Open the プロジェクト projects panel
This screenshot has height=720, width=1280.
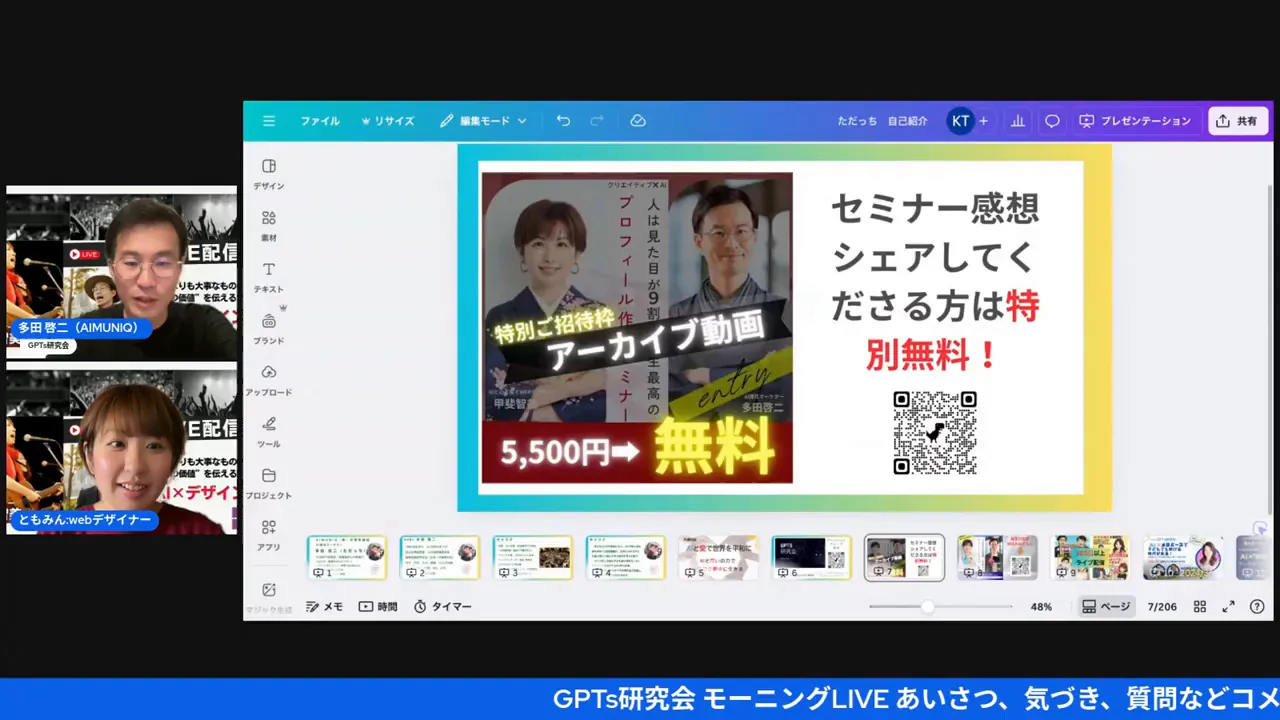tap(268, 484)
